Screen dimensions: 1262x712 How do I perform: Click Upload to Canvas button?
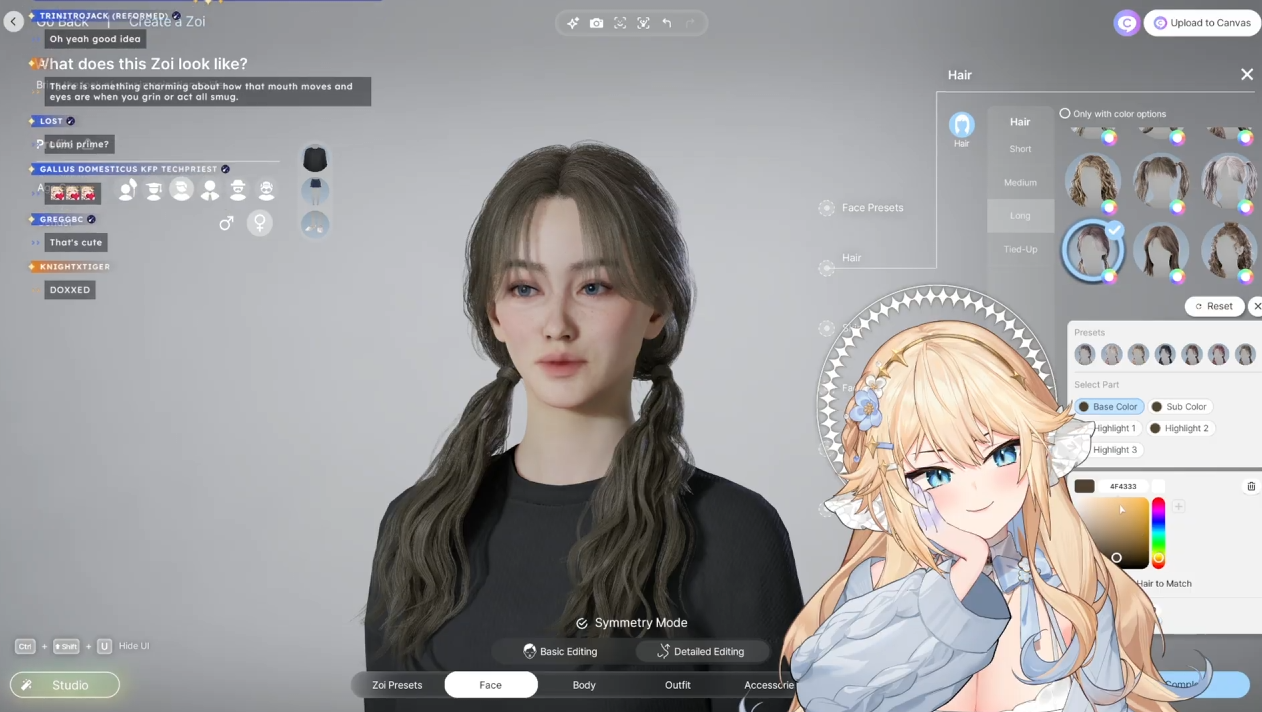pos(1202,23)
